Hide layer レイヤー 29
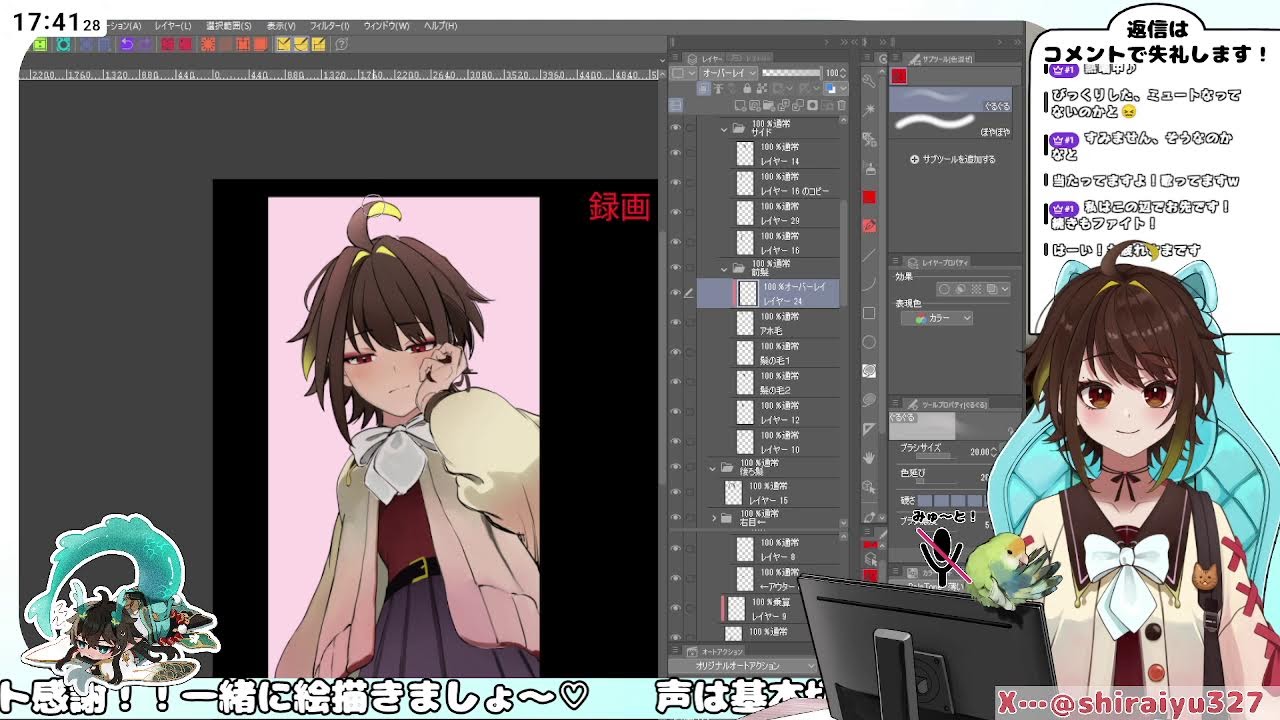This screenshot has width=1280, height=720. [x=675, y=213]
